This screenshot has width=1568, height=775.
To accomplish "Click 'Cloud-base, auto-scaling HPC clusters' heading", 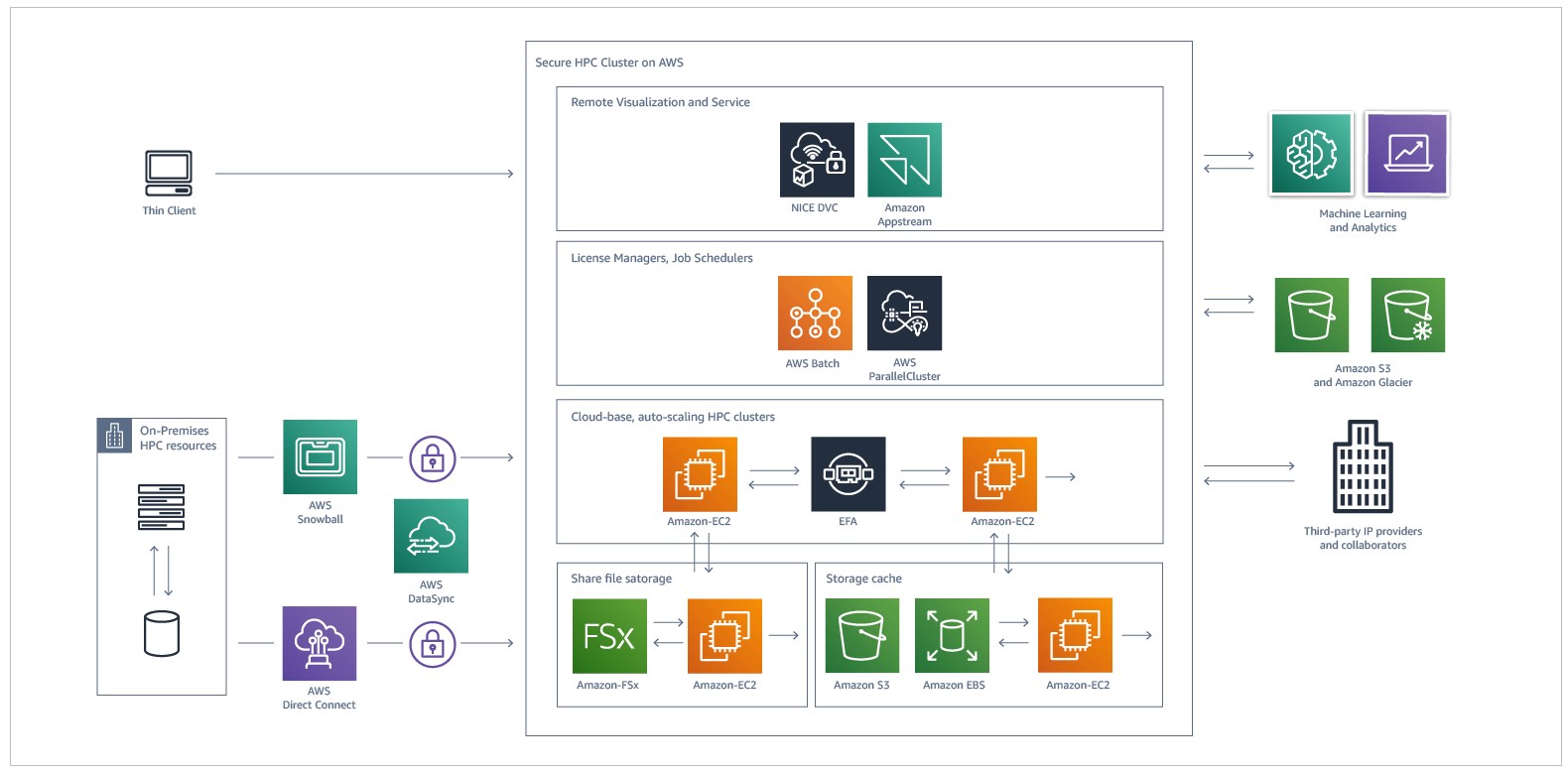I will click(x=673, y=417).
